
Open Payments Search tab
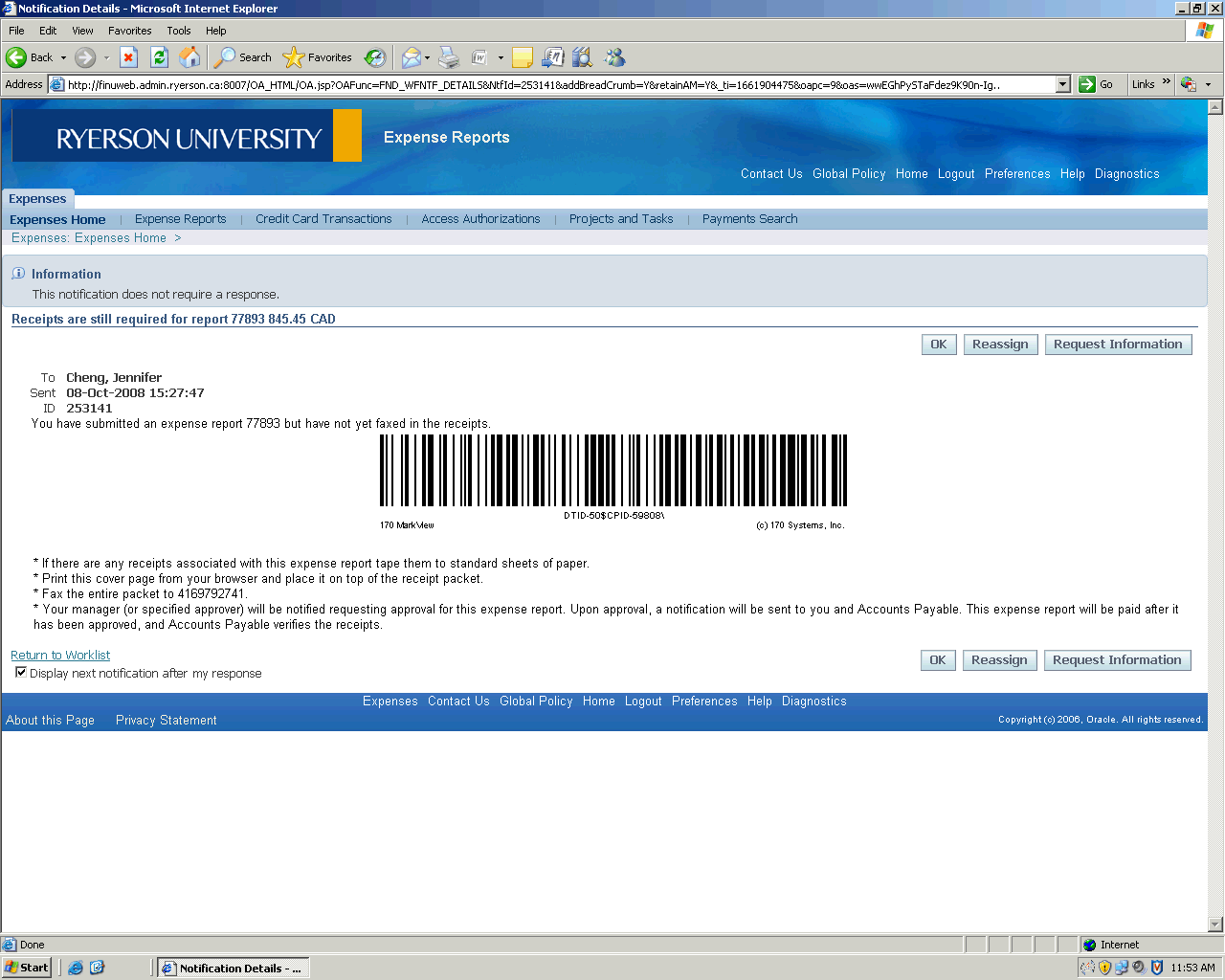pos(749,219)
